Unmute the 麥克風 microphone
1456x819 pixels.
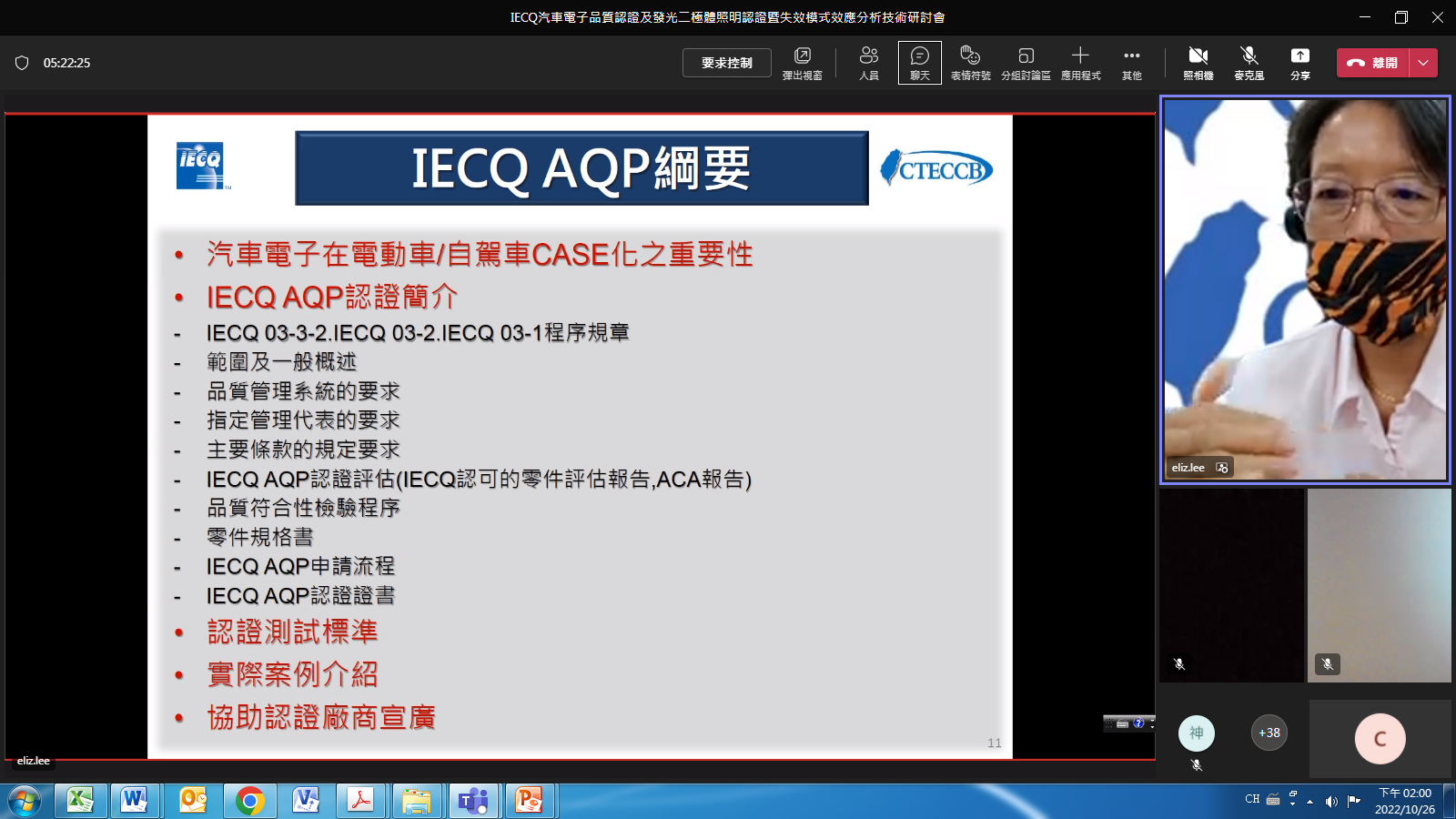tap(1249, 63)
